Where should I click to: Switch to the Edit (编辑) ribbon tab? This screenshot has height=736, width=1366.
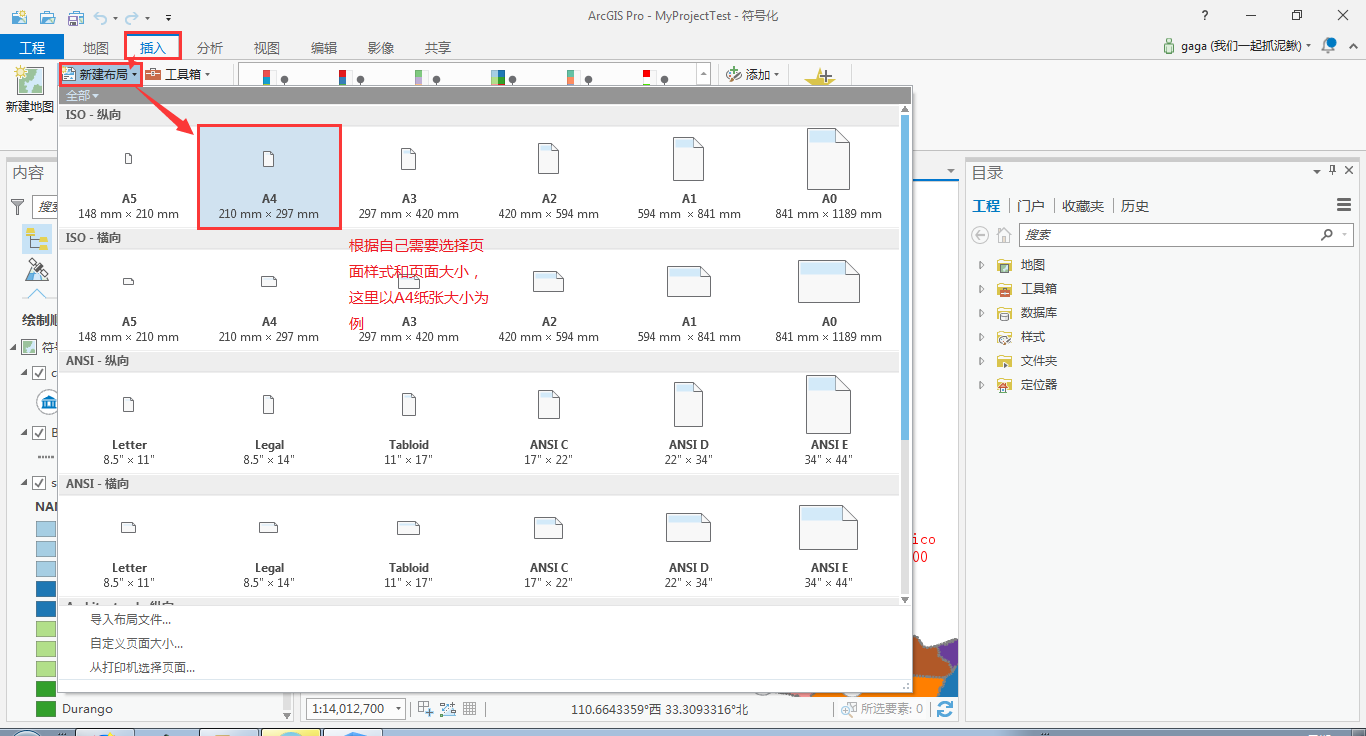pos(324,47)
